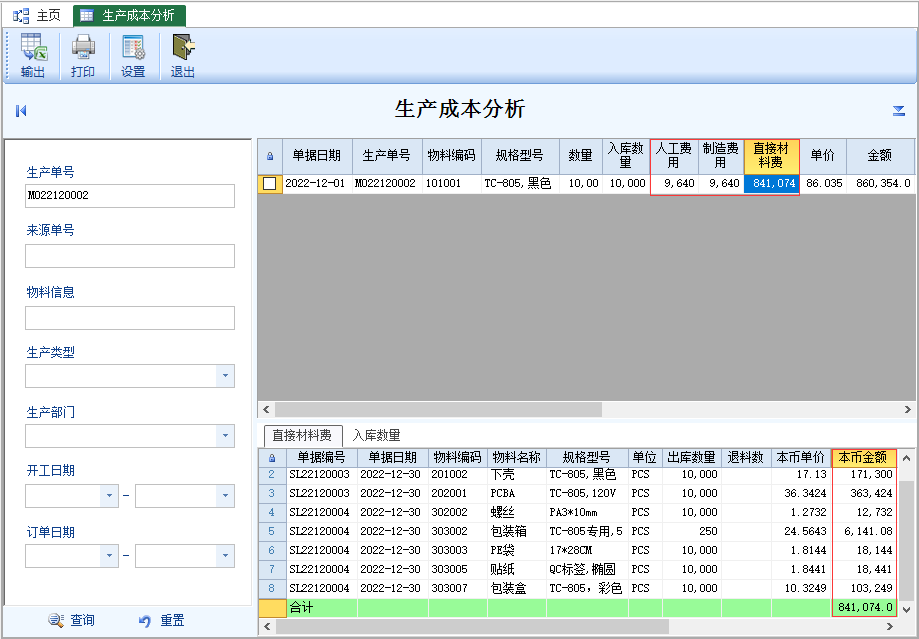919x639 pixels.
Task: Click row number 5 in lower grid
Action: coord(272,532)
